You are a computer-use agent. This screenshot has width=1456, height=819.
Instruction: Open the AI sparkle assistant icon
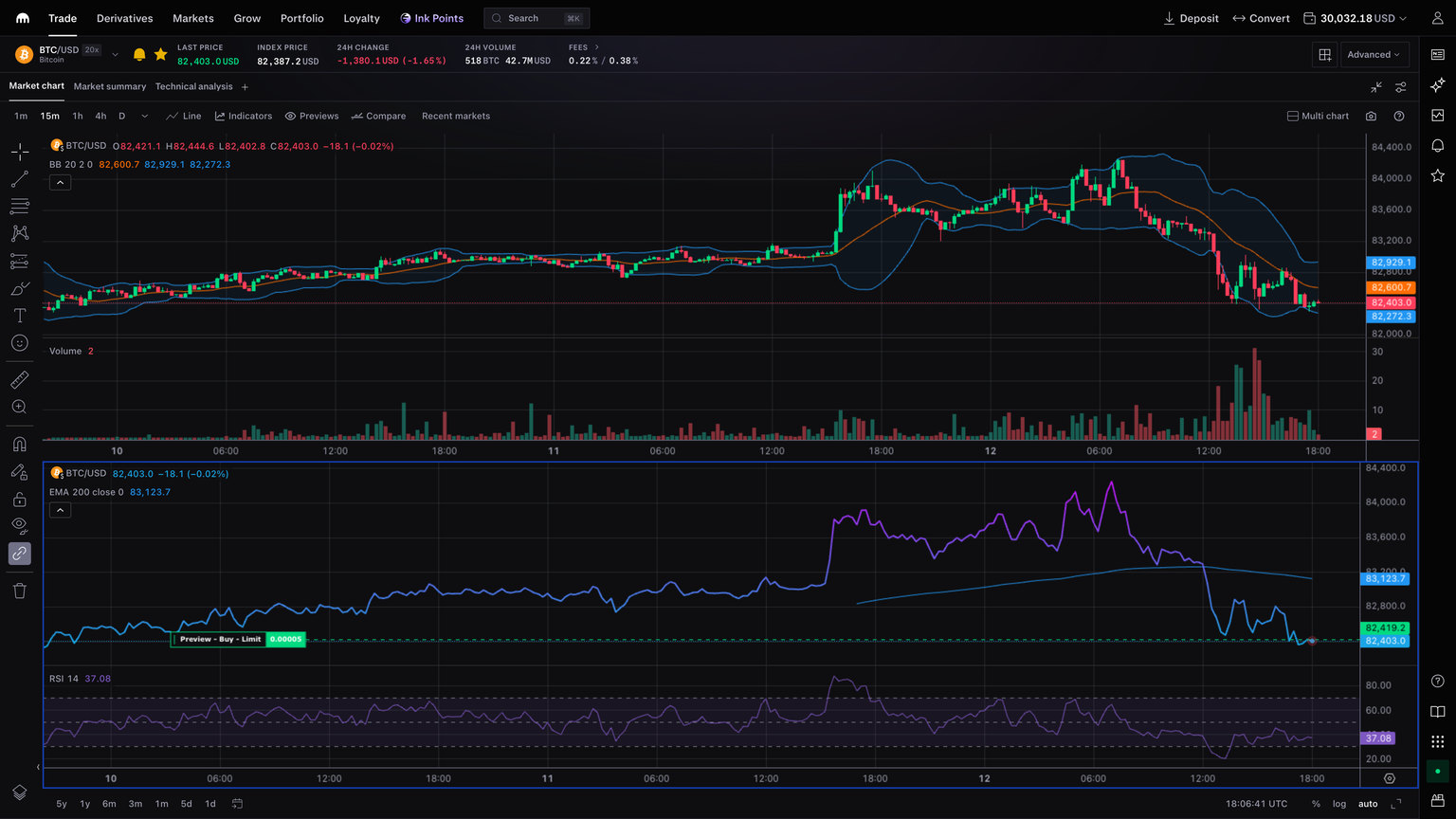tap(1438, 85)
